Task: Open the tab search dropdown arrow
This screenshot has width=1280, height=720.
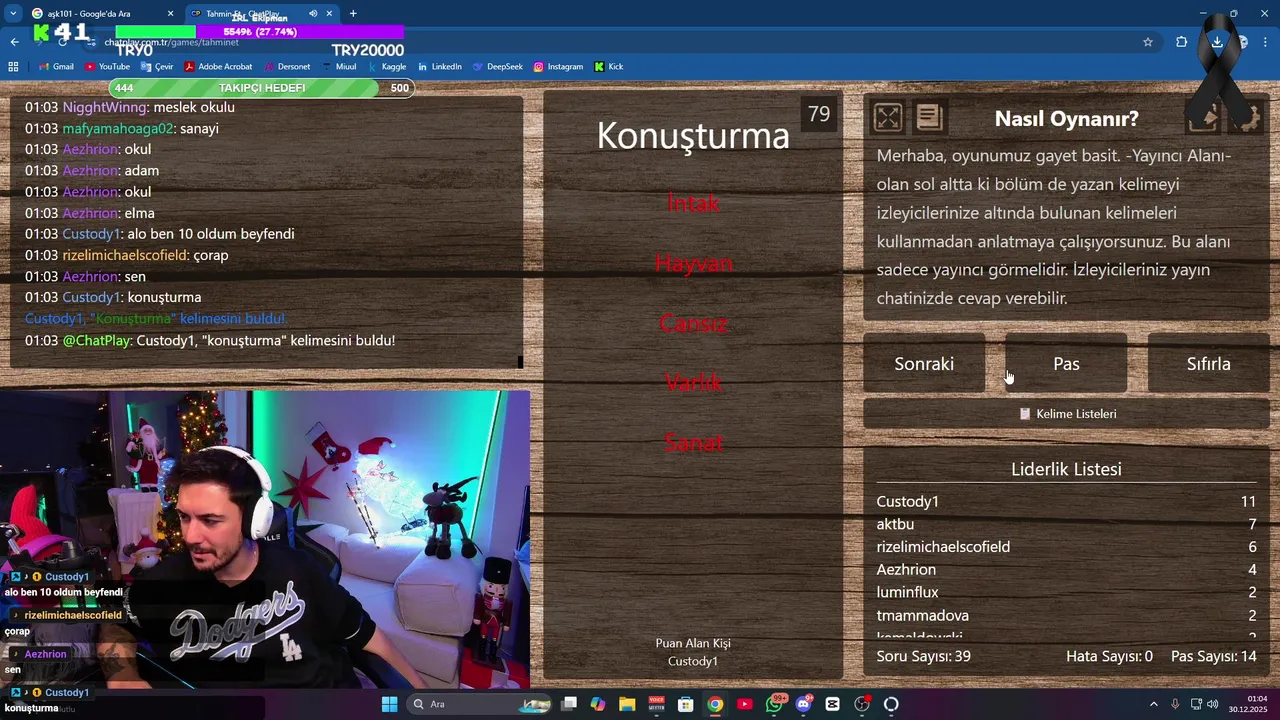Action: (13, 14)
